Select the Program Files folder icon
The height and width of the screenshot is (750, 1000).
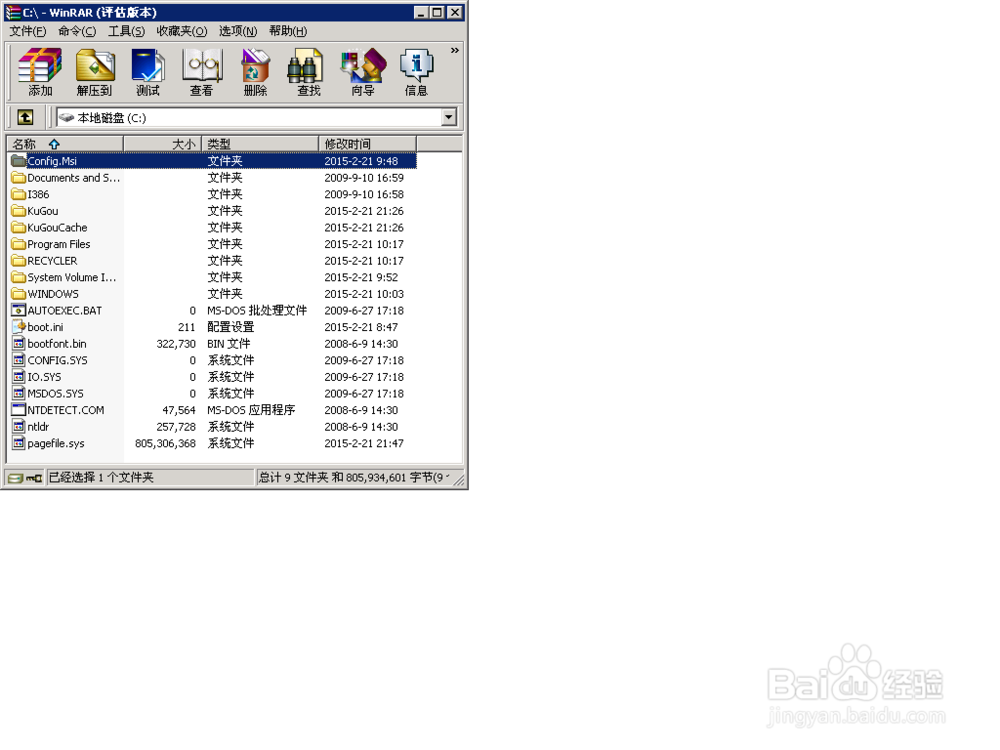click(18, 244)
